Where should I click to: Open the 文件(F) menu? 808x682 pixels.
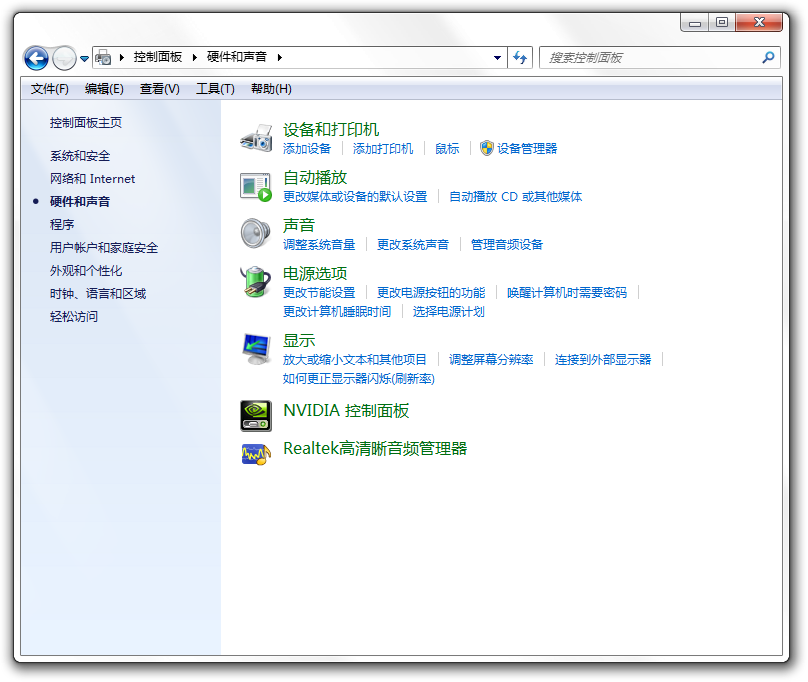pyautogui.click(x=50, y=89)
